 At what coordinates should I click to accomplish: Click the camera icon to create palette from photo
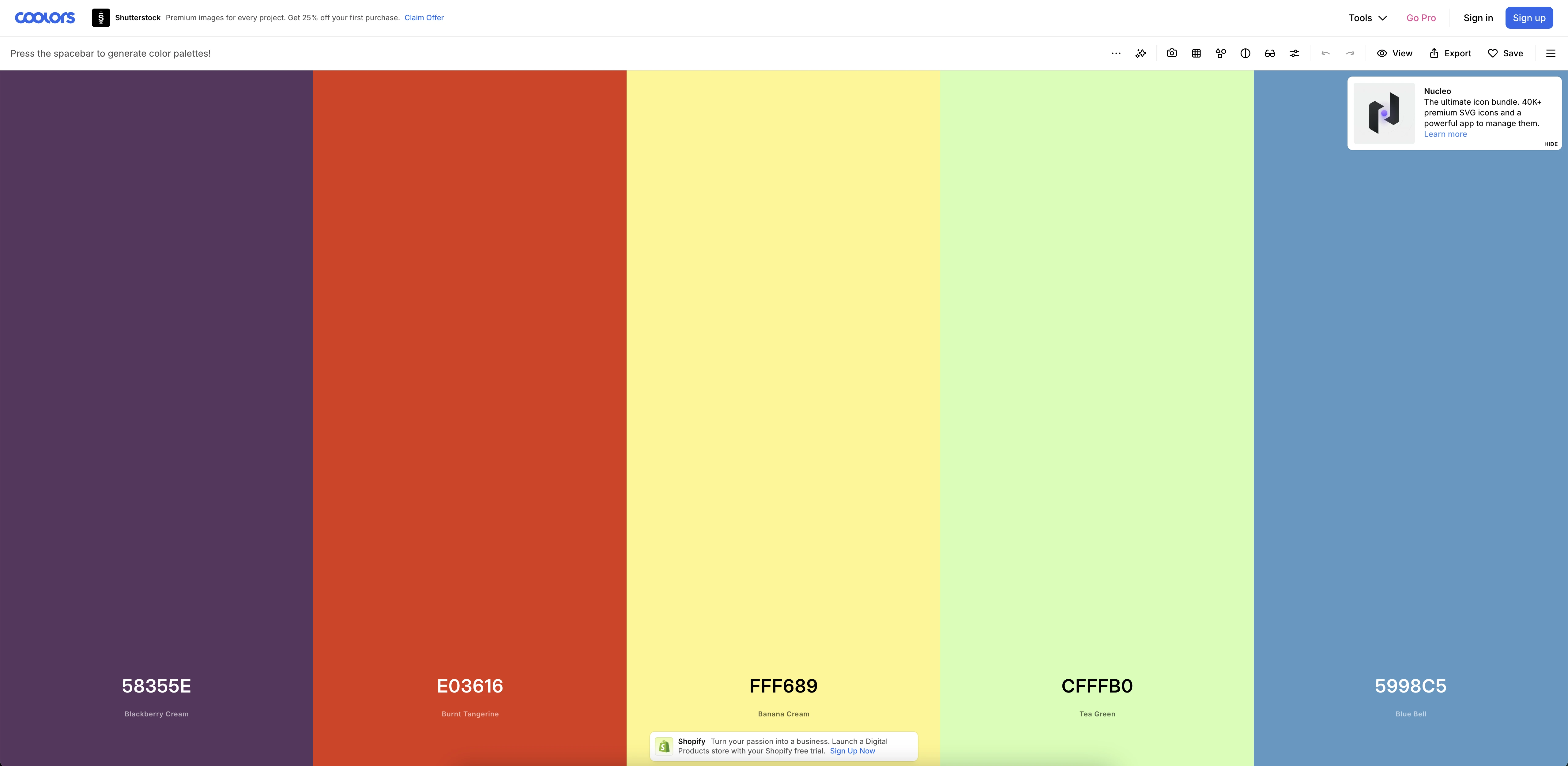pos(1172,54)
